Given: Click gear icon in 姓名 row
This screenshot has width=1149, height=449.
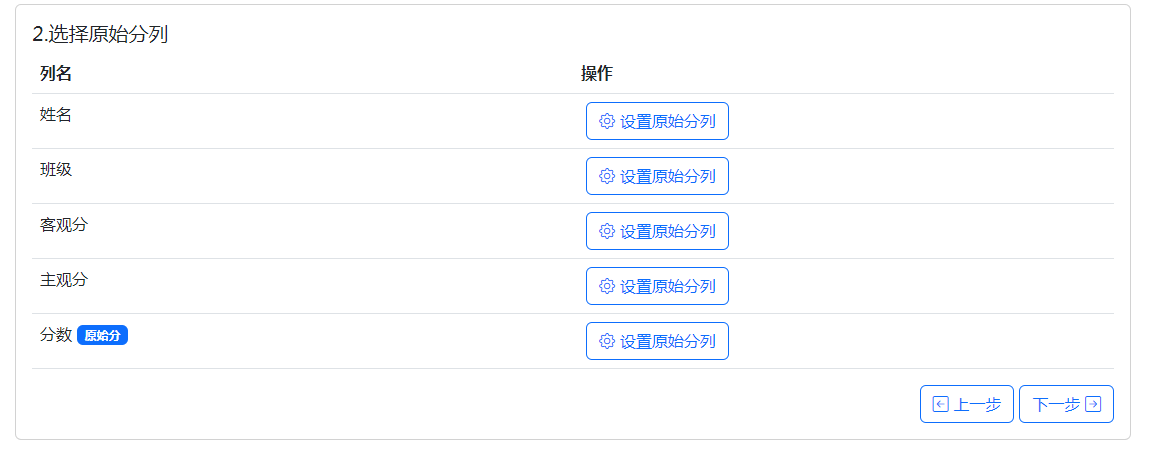Looking at the screenshot, I should click(607, 121).
